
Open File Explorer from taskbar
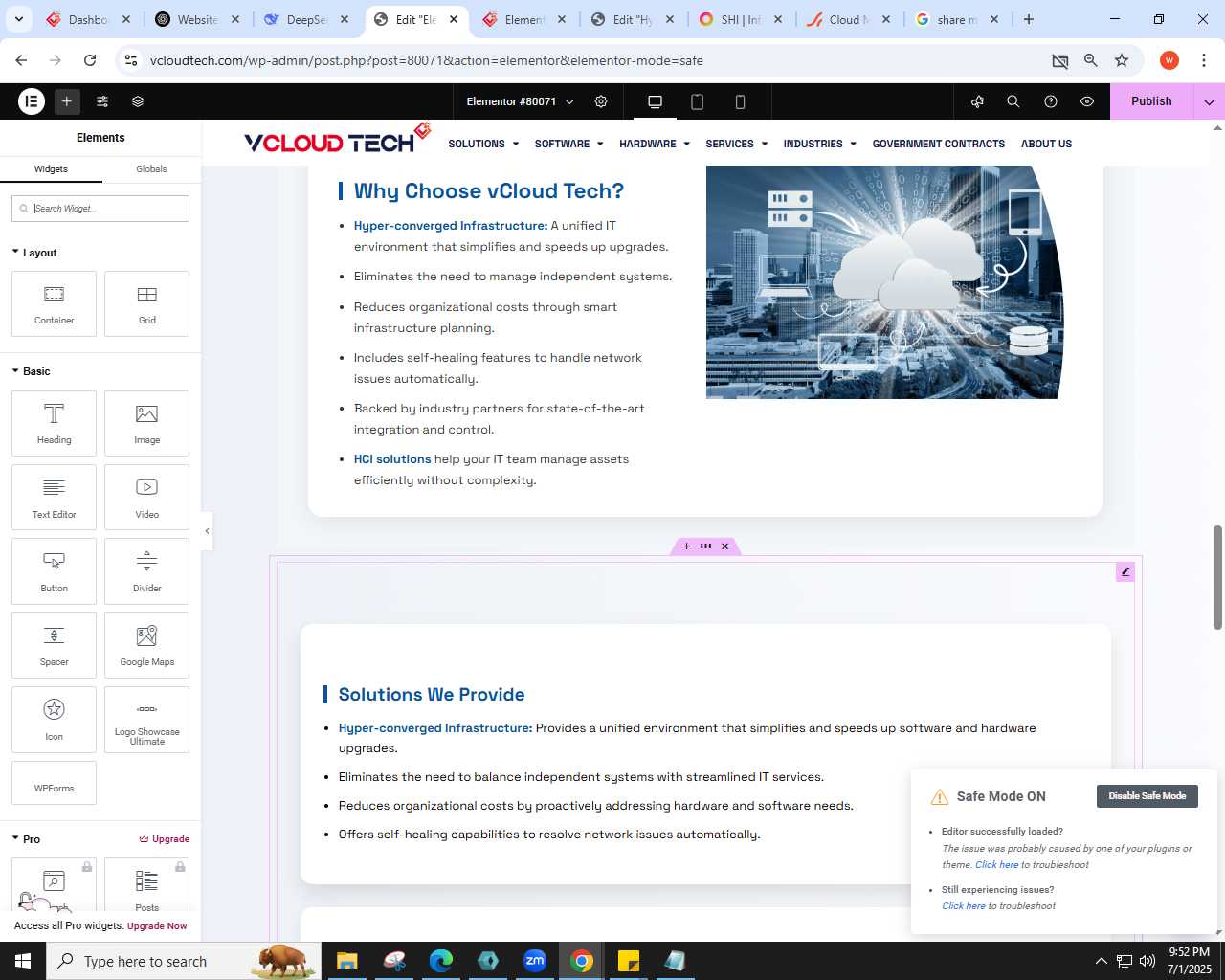(x=346, y=961)
